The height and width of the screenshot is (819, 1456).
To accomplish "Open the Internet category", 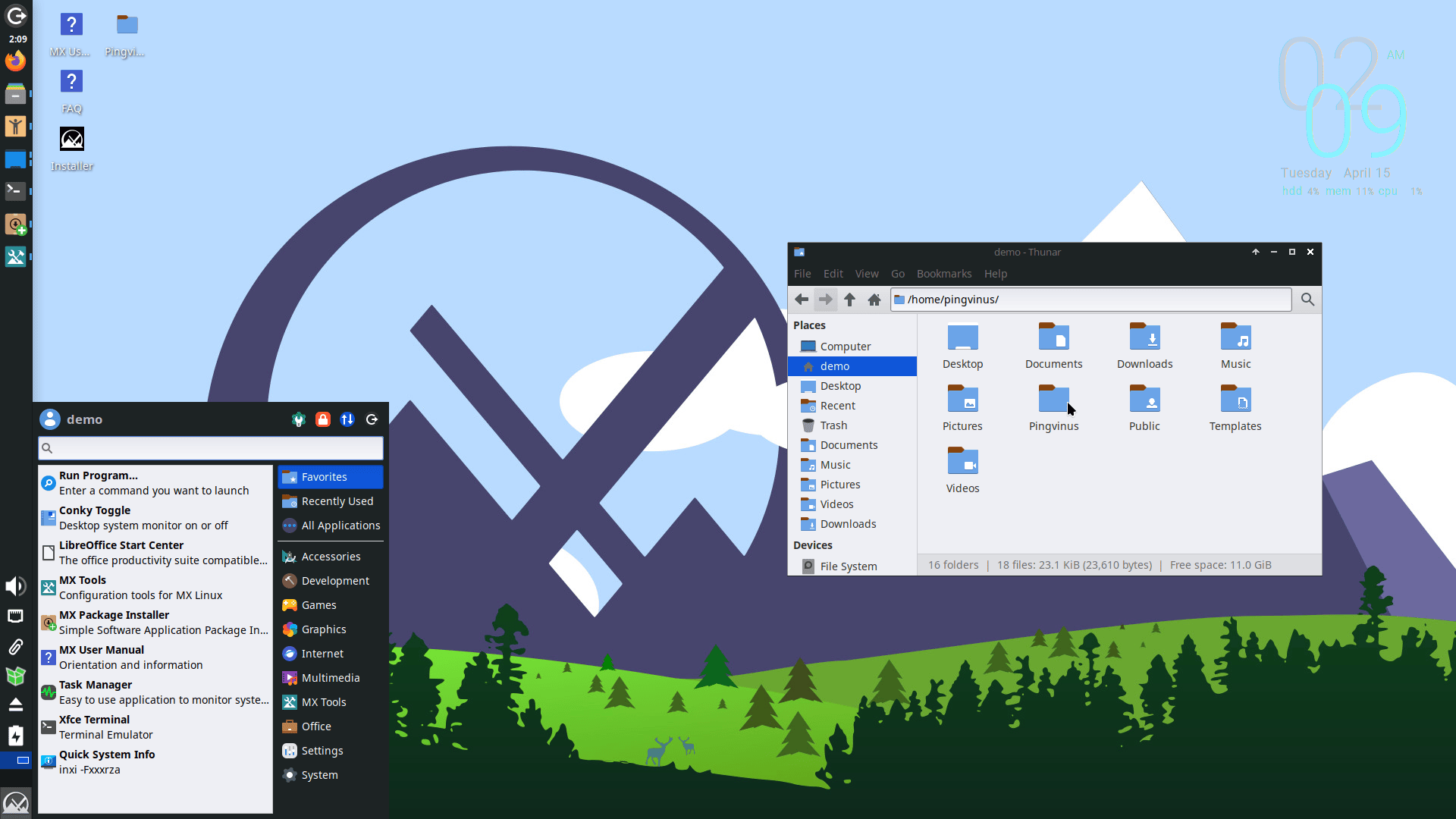I will pyautogui.click(x=331, y=654).
